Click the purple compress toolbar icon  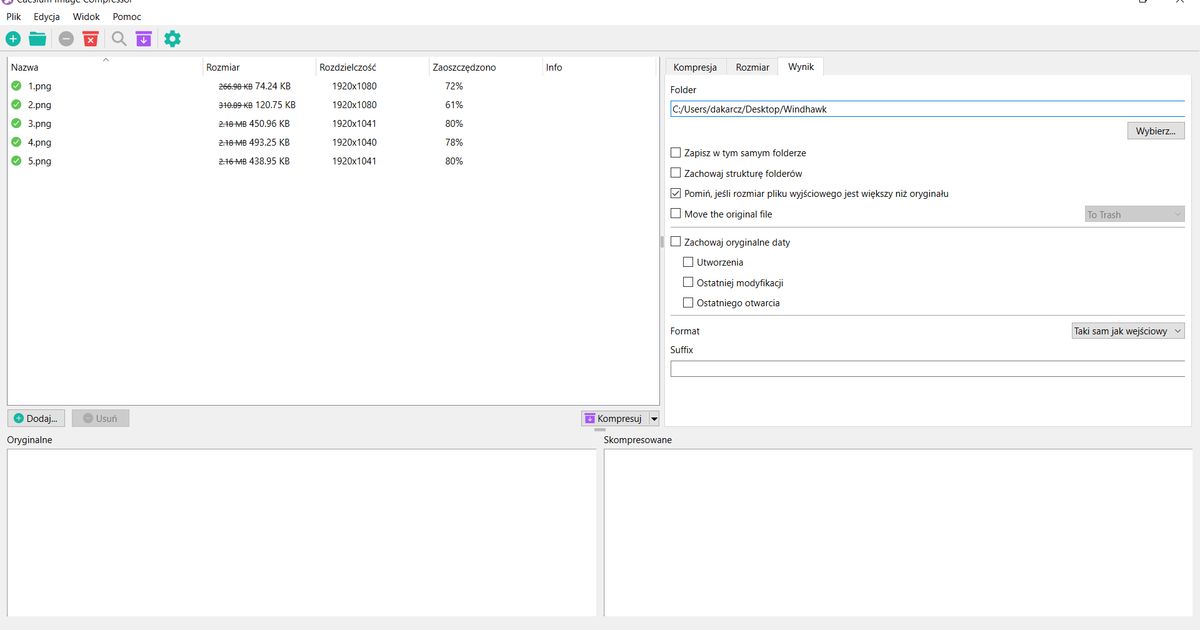[x=143, y=38]
